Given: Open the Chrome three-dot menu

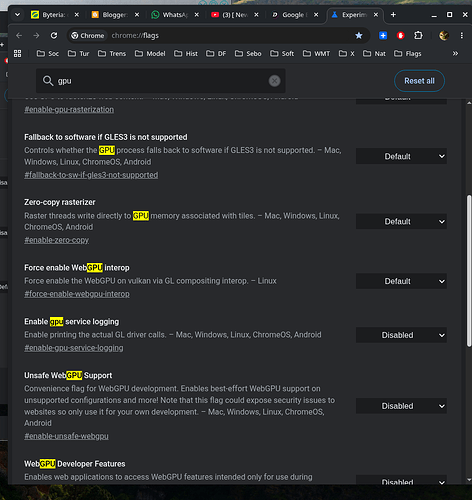Looking at the screenshot, I should point(462,35).
